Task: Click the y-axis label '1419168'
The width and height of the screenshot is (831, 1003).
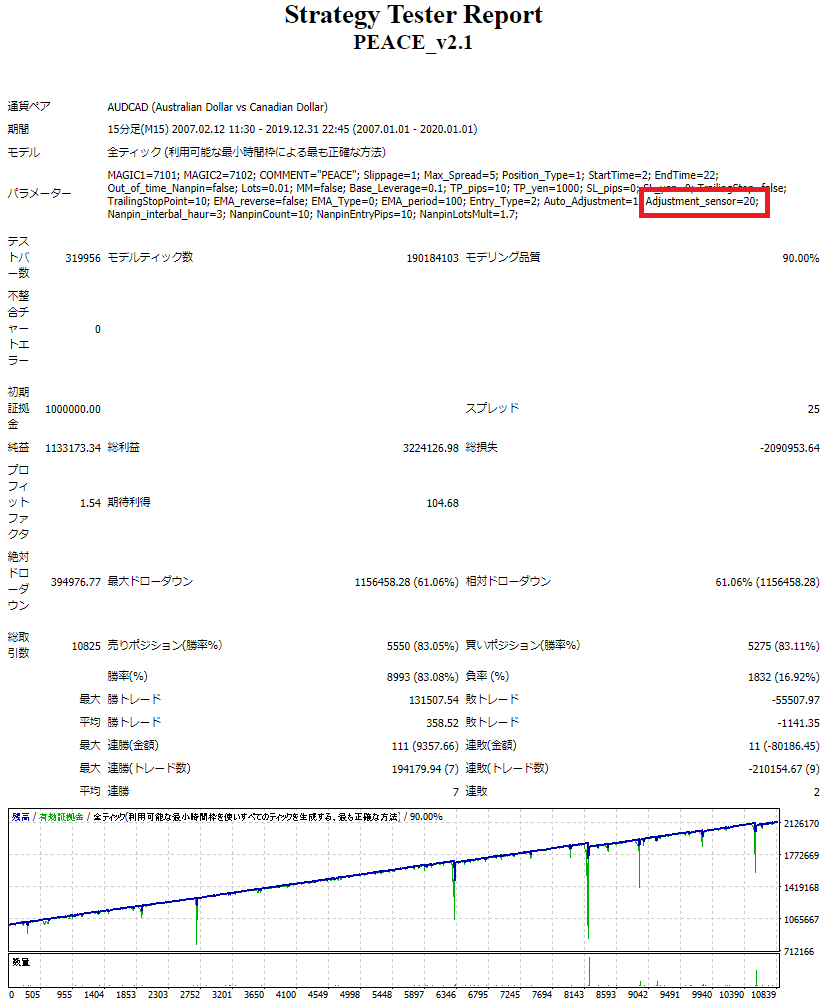Action: [x=801, y=887]
